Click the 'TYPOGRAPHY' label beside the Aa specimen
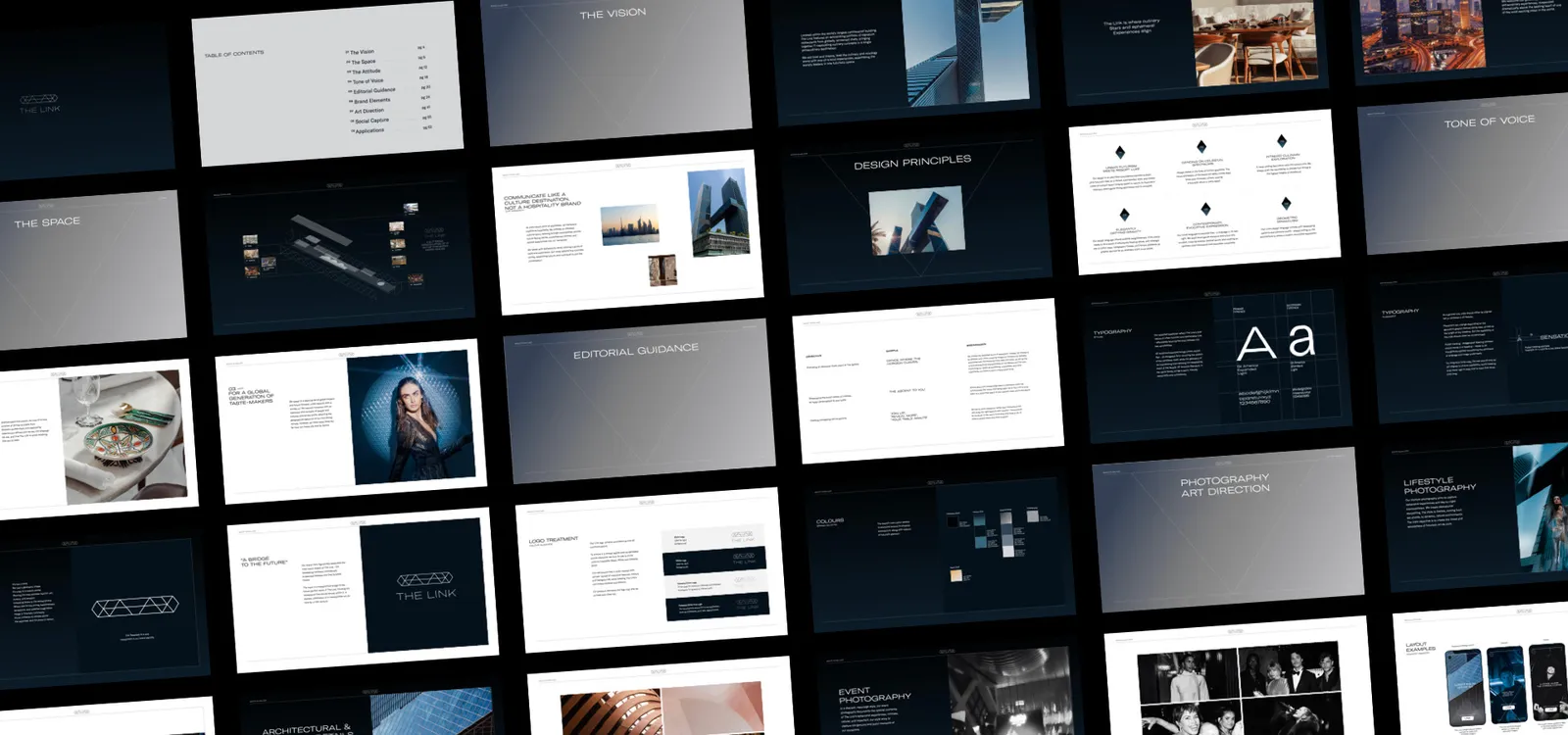 click(1112, 332)
